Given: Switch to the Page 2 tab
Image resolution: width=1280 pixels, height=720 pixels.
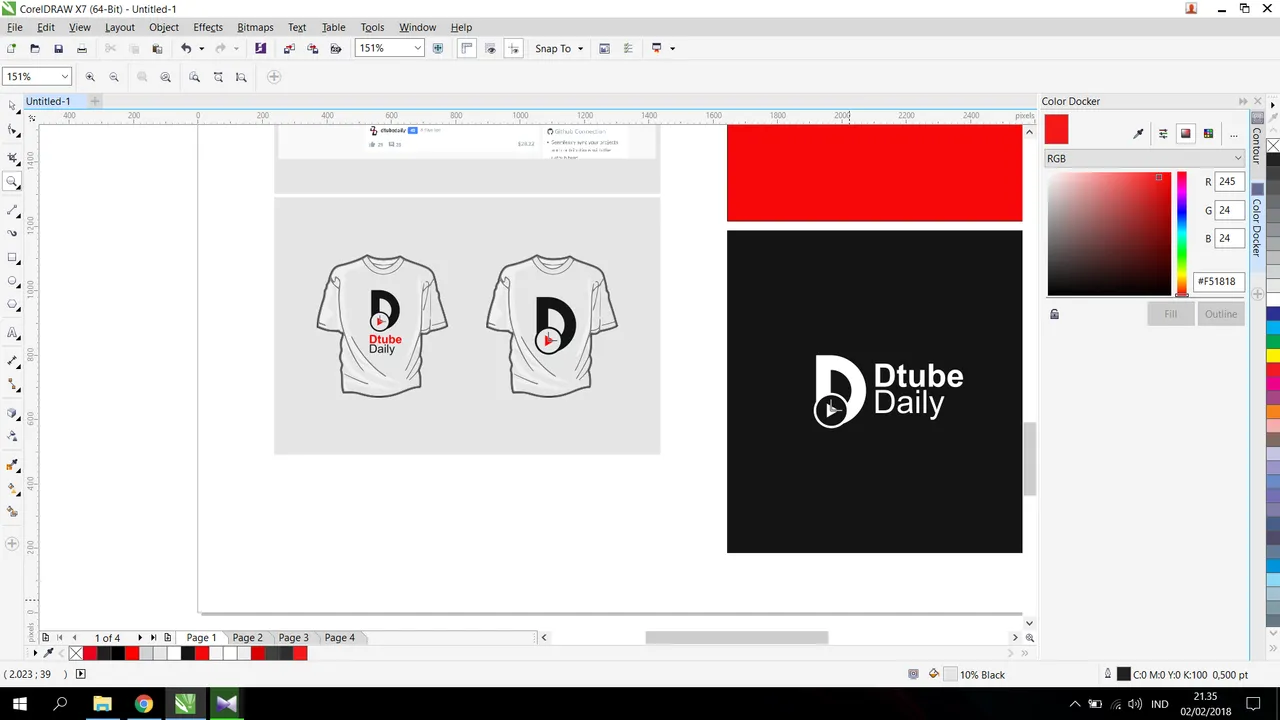Looking at the screenshot, I should click(x=247, y=638).
